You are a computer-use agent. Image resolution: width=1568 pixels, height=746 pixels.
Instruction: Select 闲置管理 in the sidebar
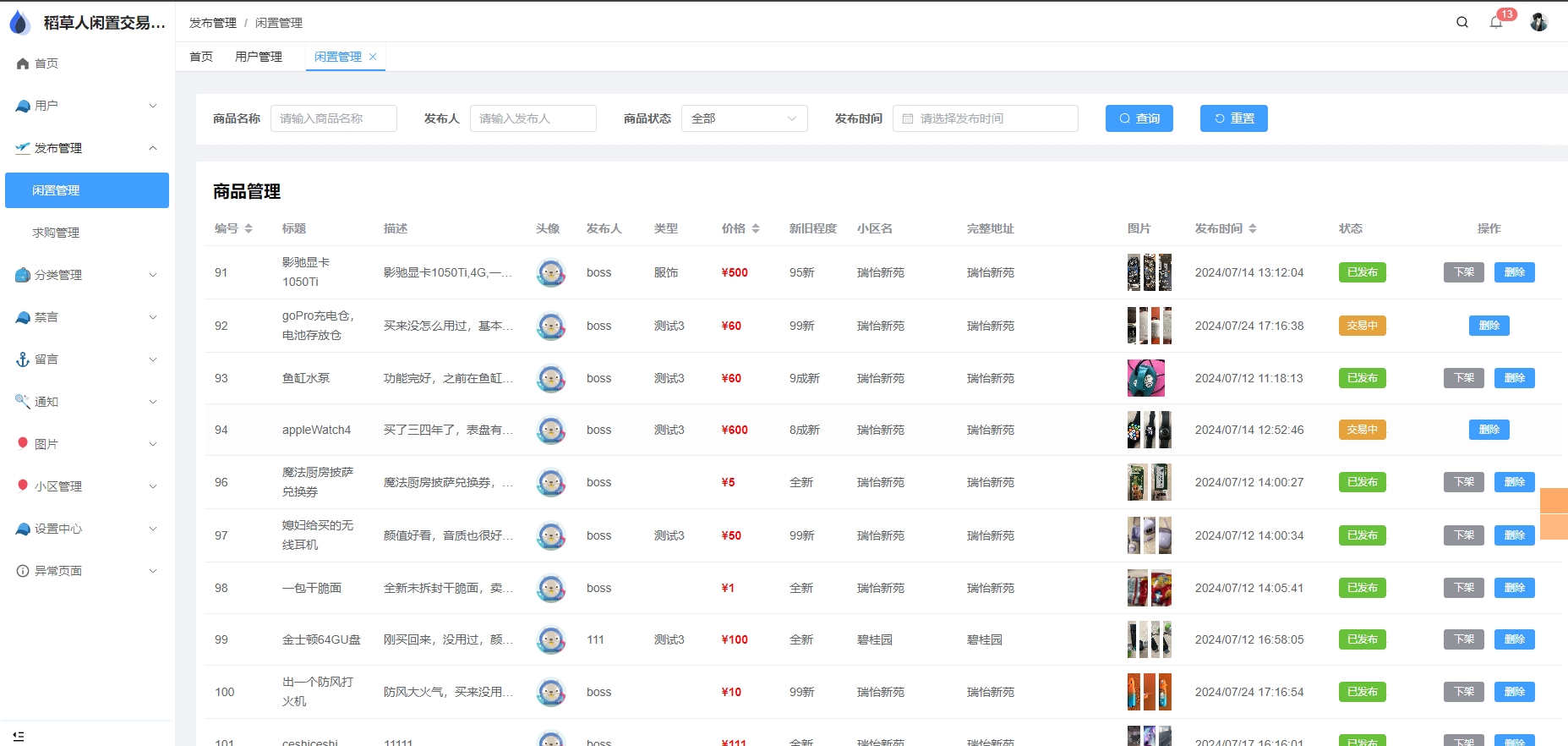[x=87, y=190]
